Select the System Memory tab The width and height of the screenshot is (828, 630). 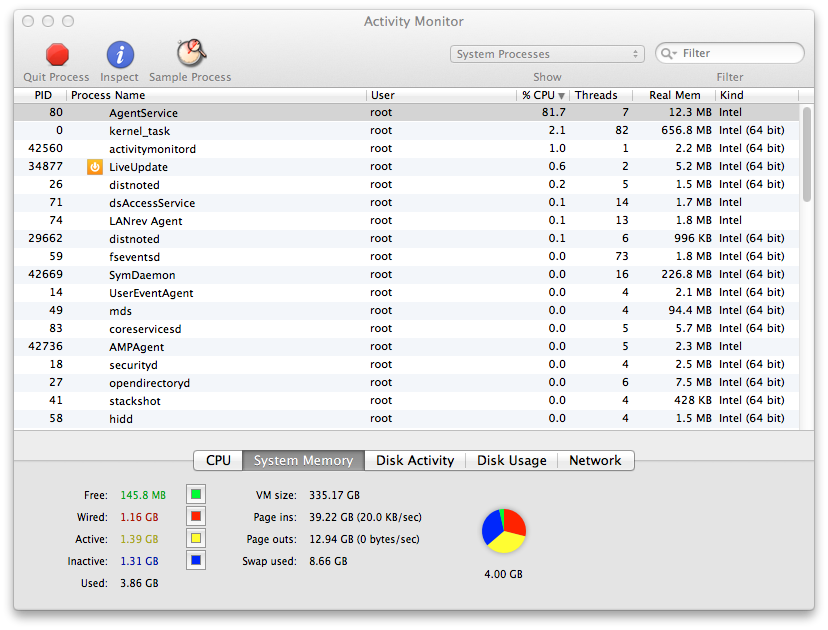(304, 460)
